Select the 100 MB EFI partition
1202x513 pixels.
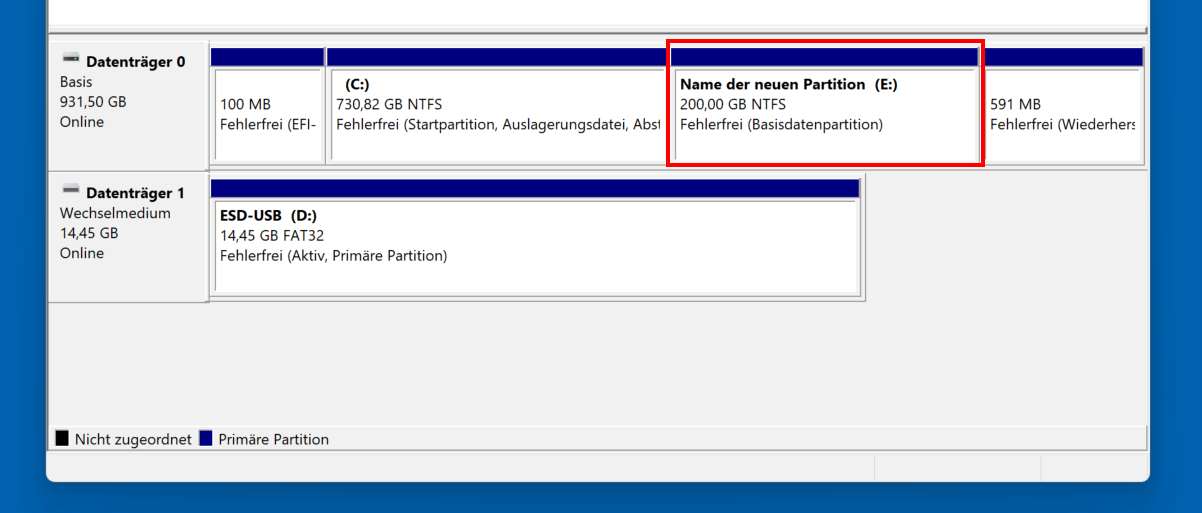coord(267,105)
